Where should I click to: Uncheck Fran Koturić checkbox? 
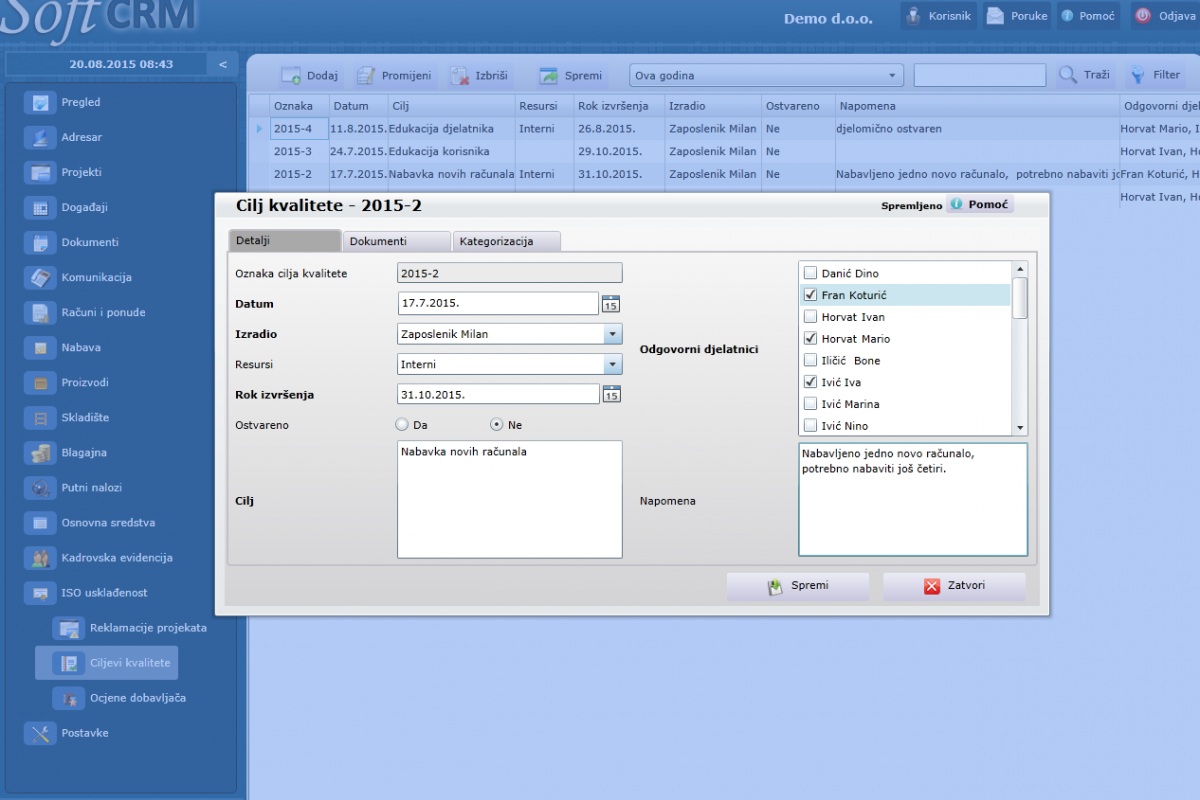(x=811, y=295)
